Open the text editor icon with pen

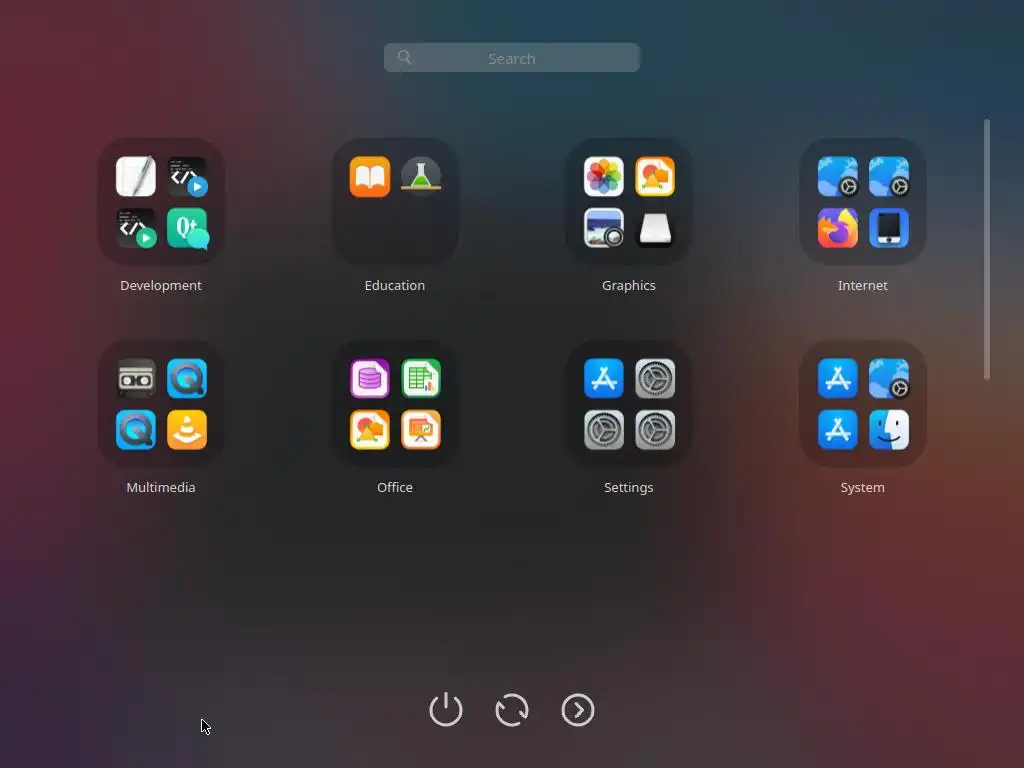(136, 176)
